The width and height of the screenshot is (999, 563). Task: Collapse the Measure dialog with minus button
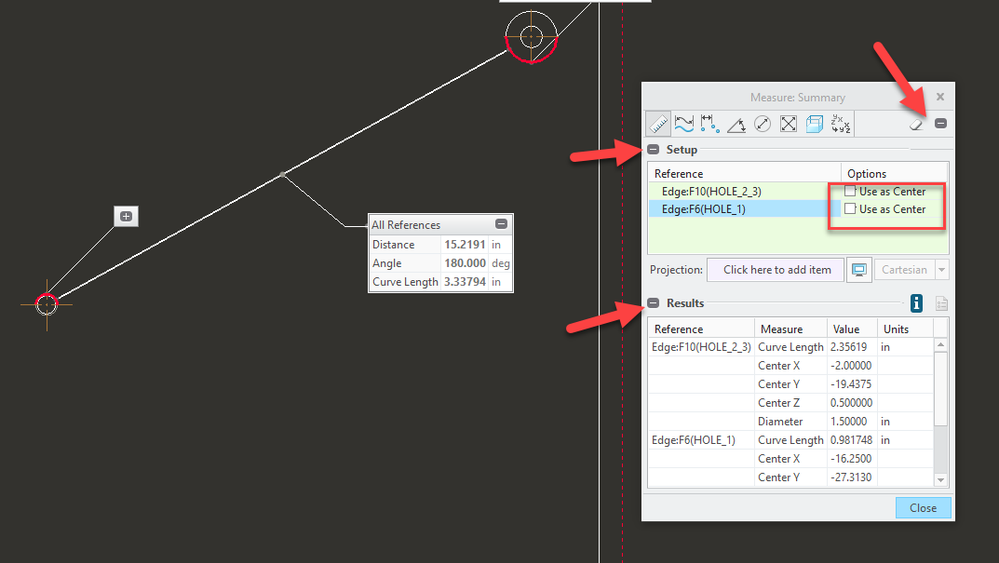[940, 123]
